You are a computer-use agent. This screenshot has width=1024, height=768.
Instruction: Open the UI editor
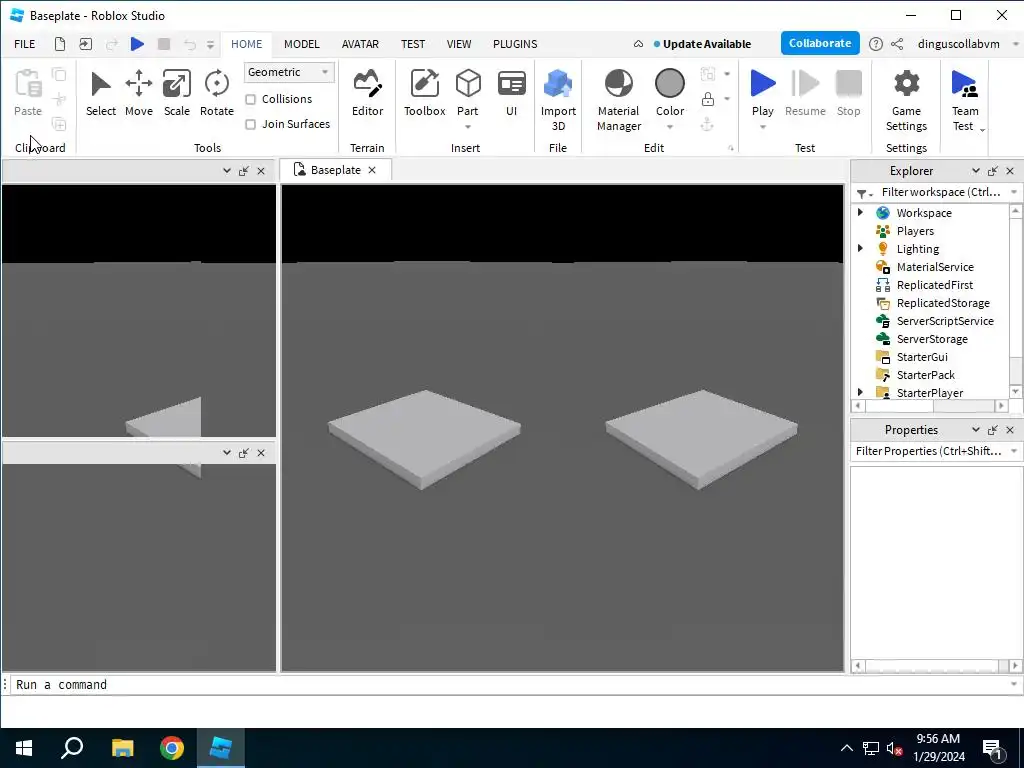(x=511, y=94)
